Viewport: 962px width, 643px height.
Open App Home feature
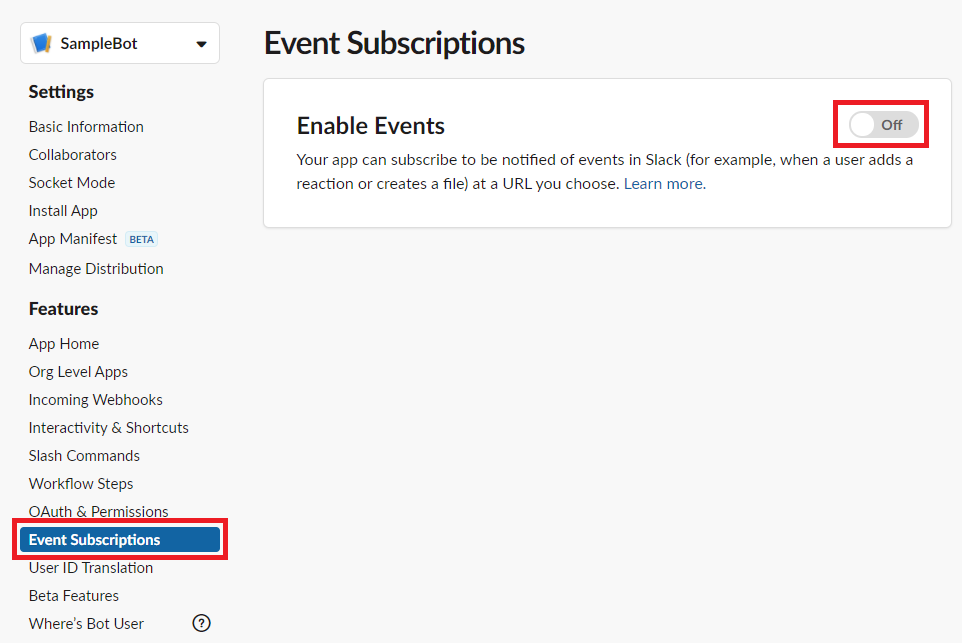coord(64,344)
